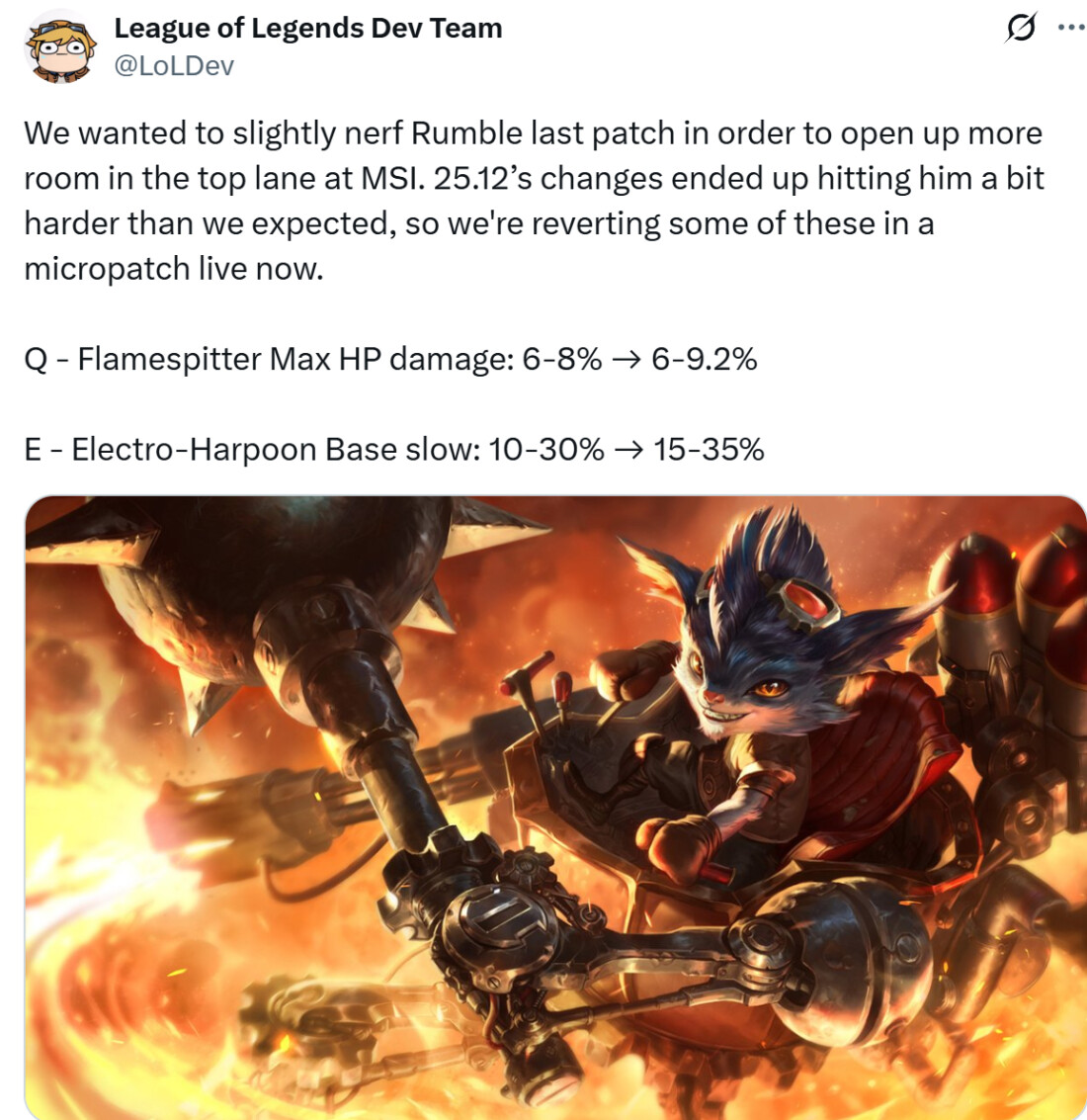Click the 6-9.2% value text
The width and height of the screenshot is (1087, 1120).
tap(705, 359)
